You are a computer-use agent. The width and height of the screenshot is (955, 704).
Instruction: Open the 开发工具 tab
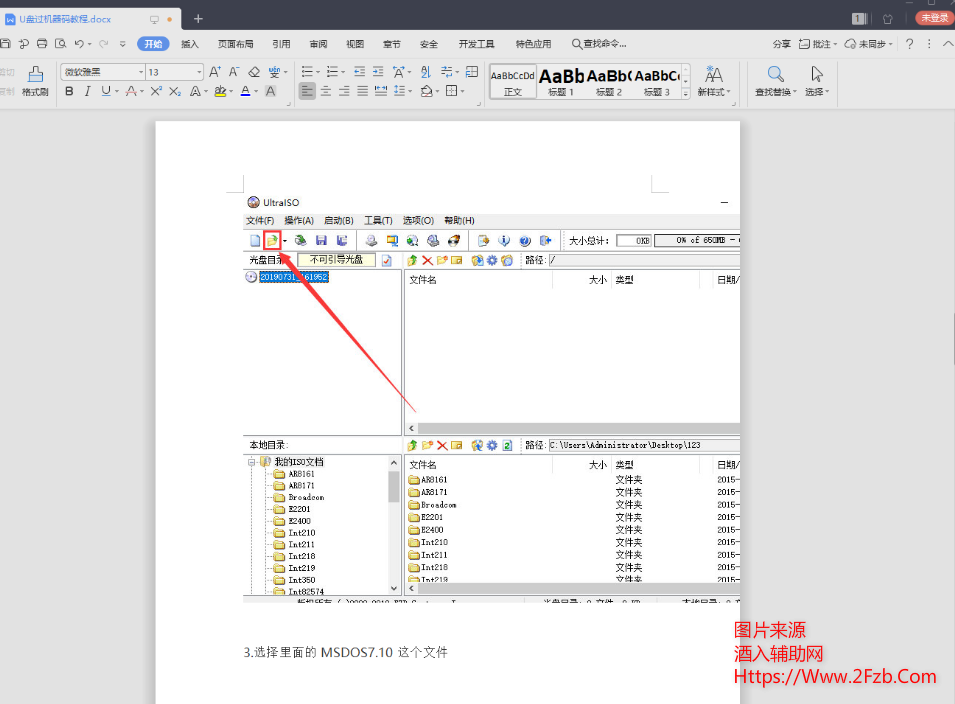point(476,44)
